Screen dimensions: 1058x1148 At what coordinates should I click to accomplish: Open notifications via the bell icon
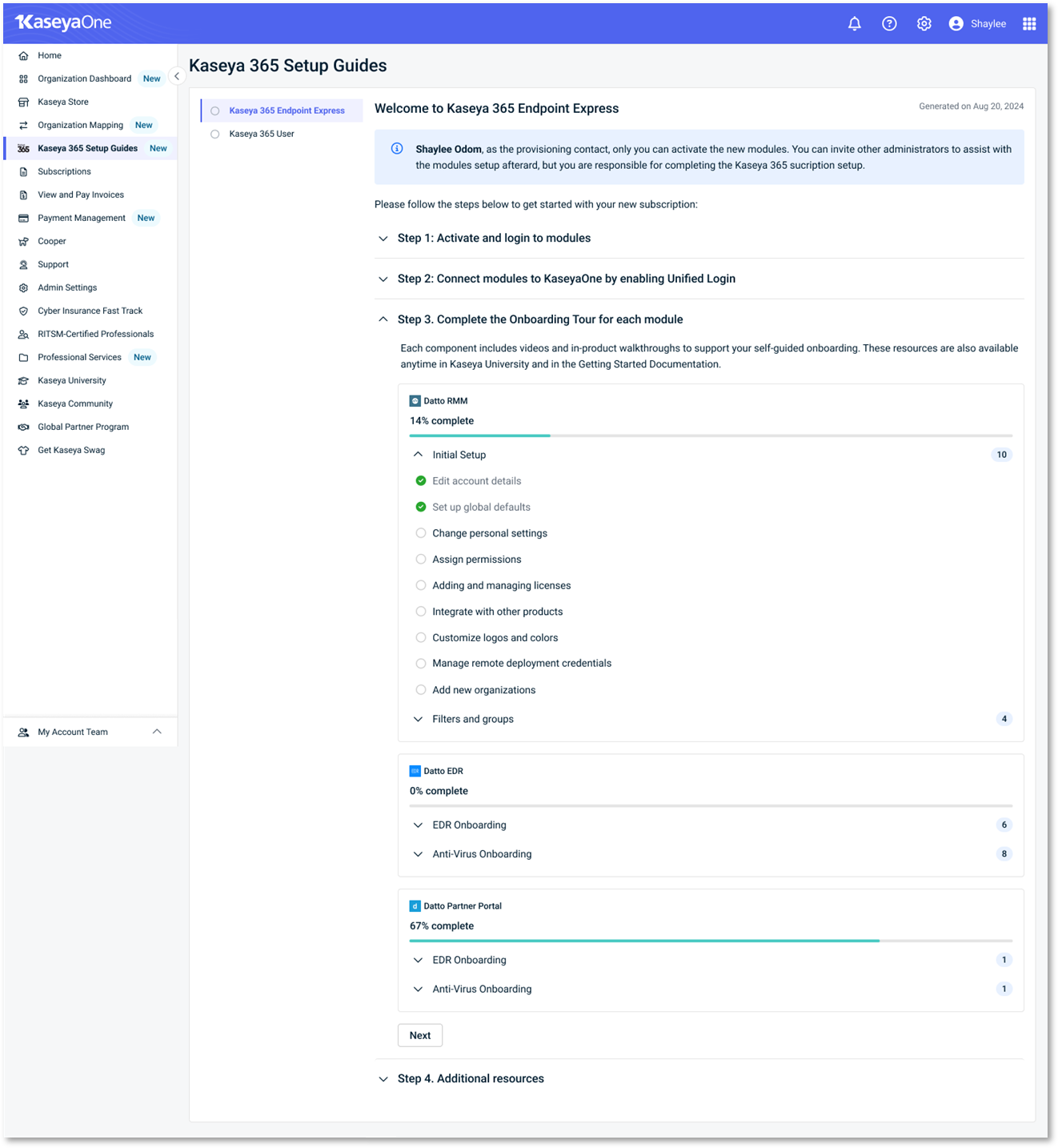[x=854, y=23]
